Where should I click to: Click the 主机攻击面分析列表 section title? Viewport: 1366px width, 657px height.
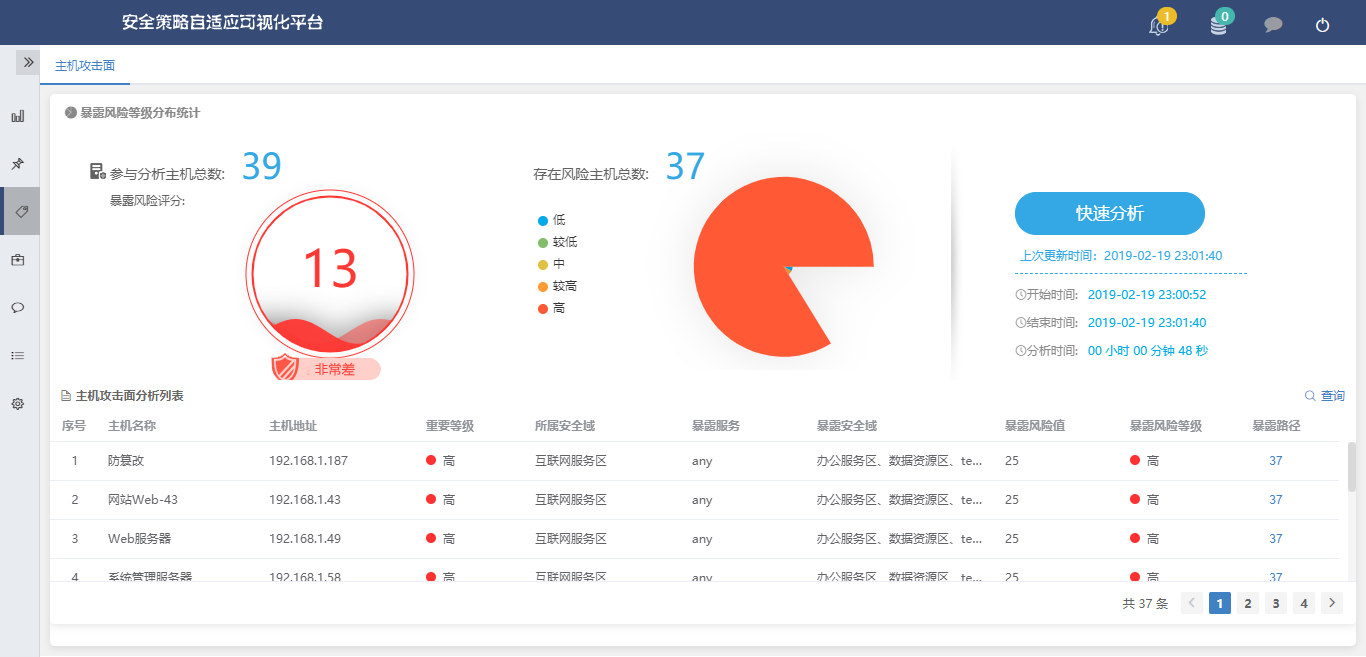(129, 396)
